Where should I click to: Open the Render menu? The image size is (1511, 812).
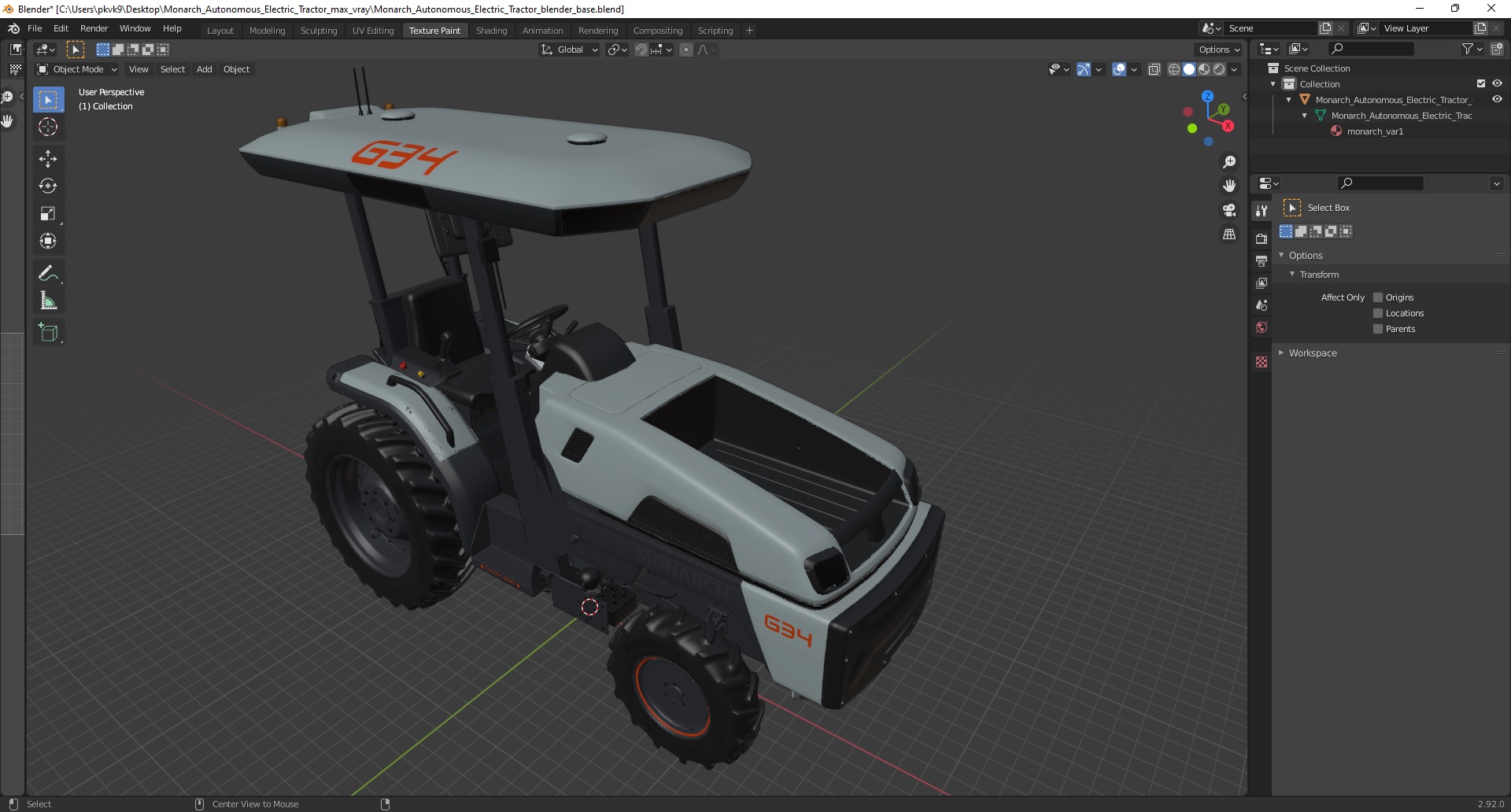click(x=94, y=28)
